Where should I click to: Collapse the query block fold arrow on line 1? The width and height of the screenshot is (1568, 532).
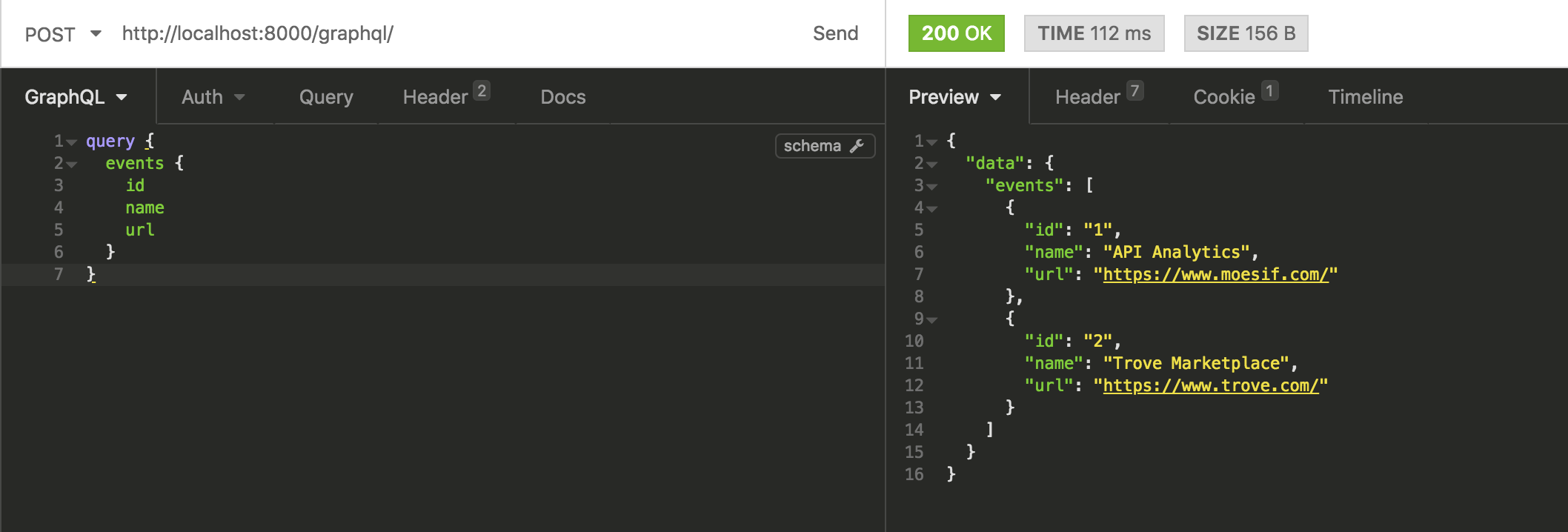(x=72, y=142)
